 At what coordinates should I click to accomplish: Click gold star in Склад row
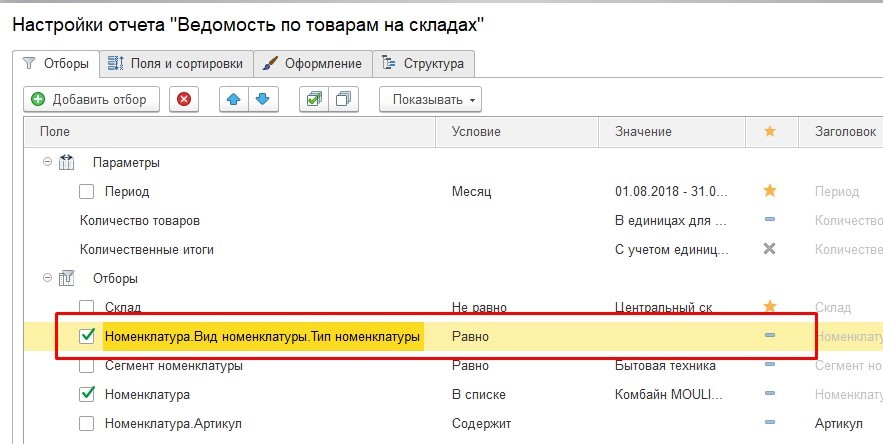[x=769, y=307]
